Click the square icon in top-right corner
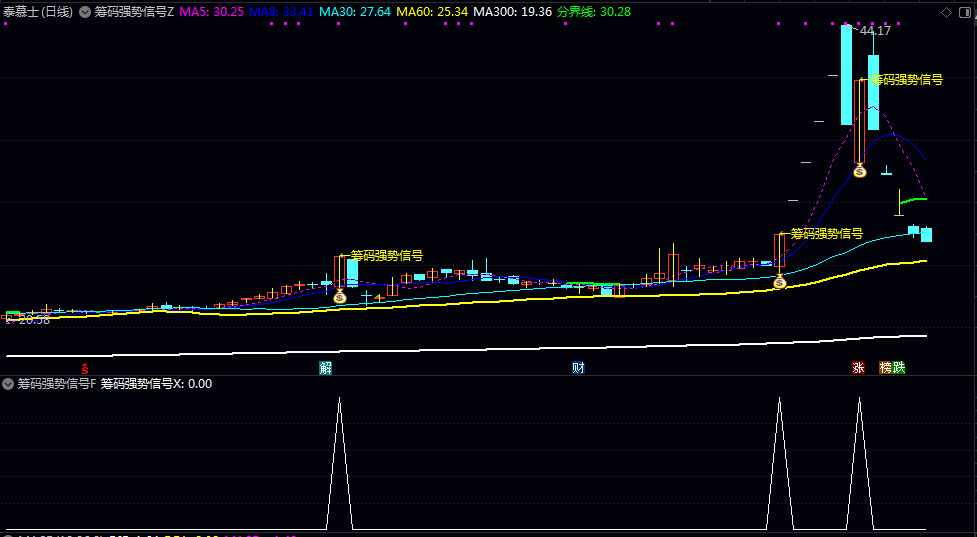This screenshot has height=537, width=977. click(x=965, y=11)
